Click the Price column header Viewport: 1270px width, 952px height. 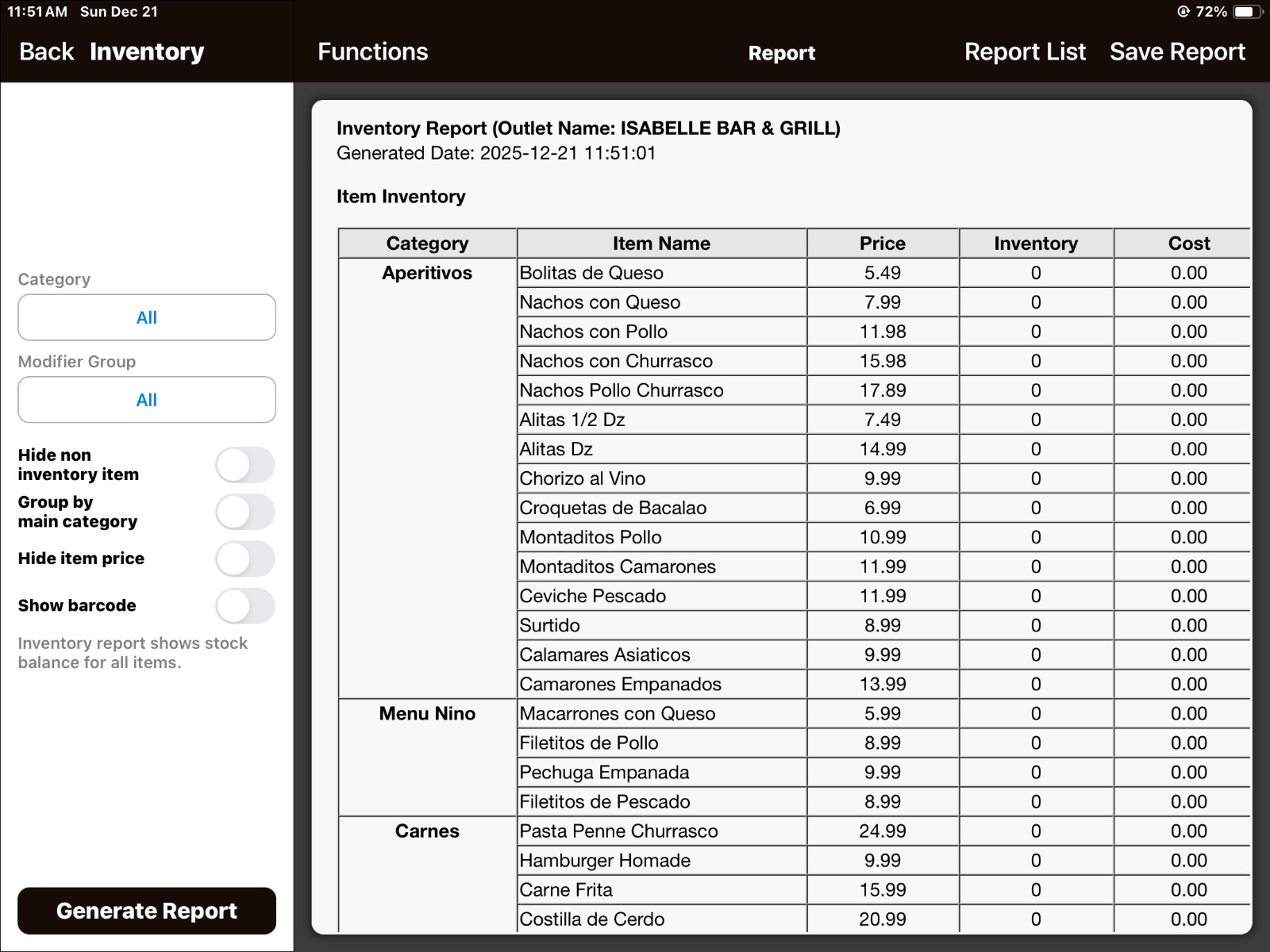(882, 244)
